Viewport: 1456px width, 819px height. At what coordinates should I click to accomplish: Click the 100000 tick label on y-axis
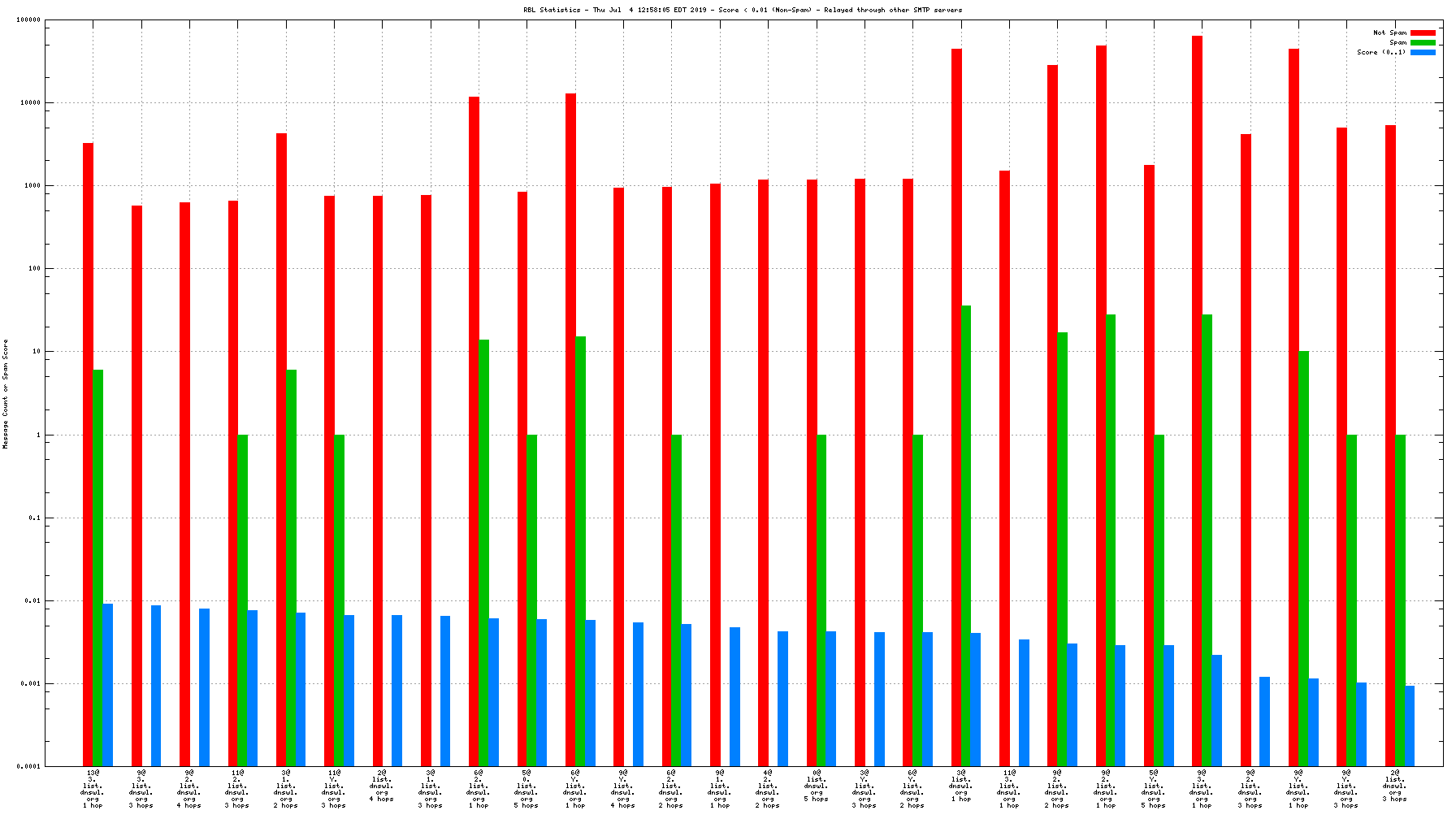(28, 20)
